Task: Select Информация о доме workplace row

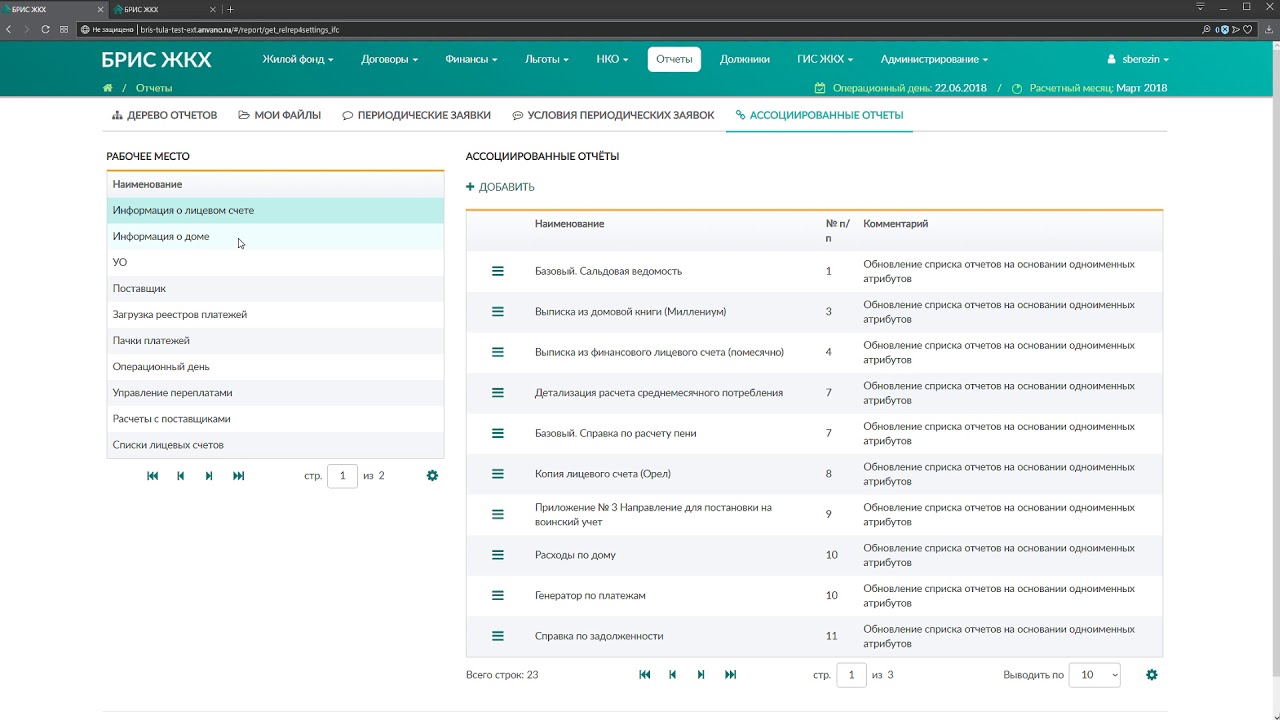Action: [275, 237]
